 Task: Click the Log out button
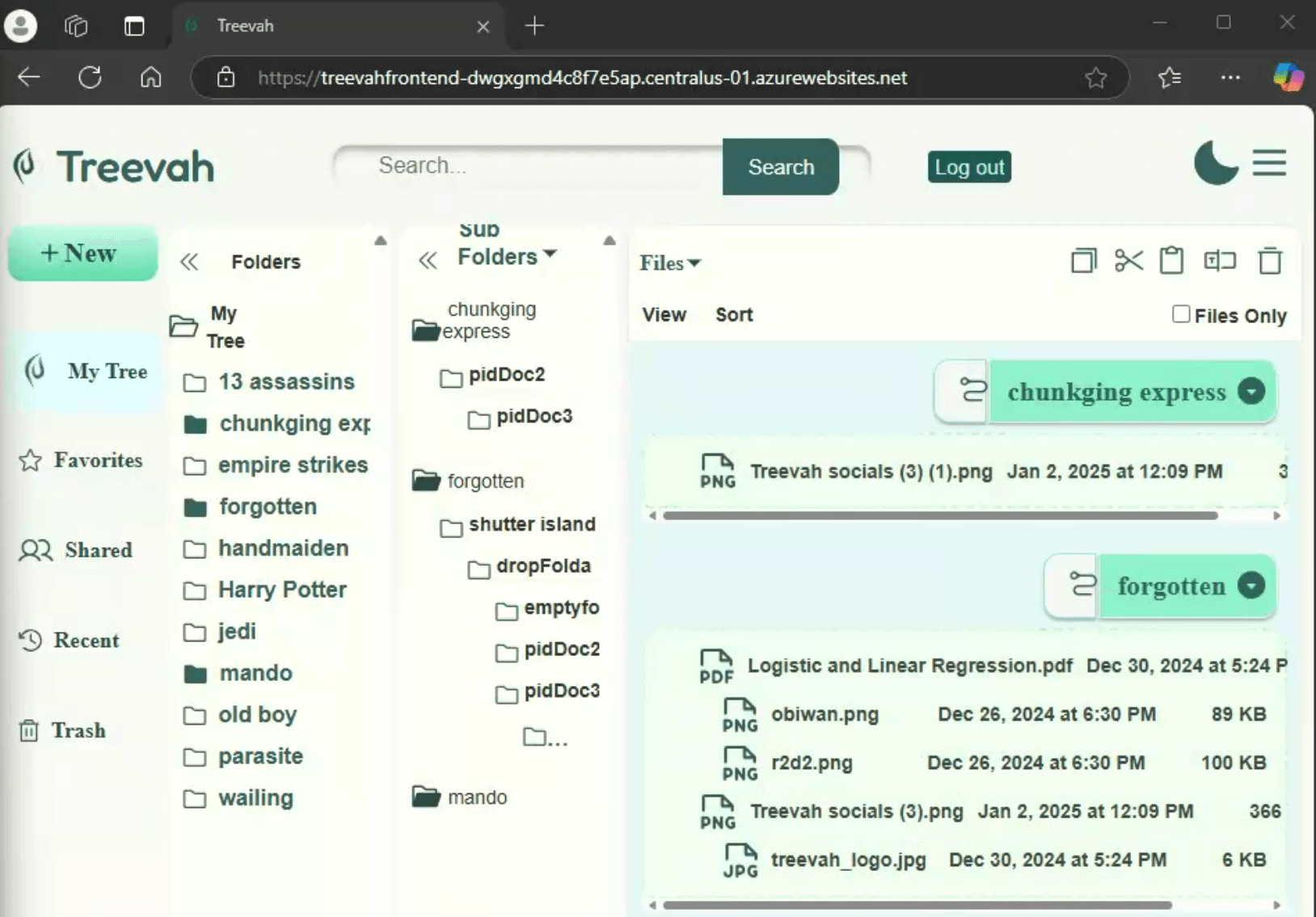pos(969,167)
